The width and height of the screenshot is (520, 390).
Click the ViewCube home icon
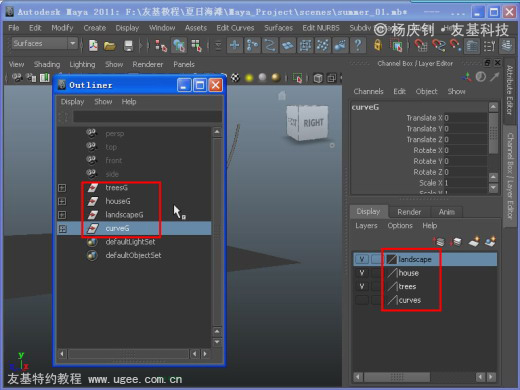click(x=282, y=96)
